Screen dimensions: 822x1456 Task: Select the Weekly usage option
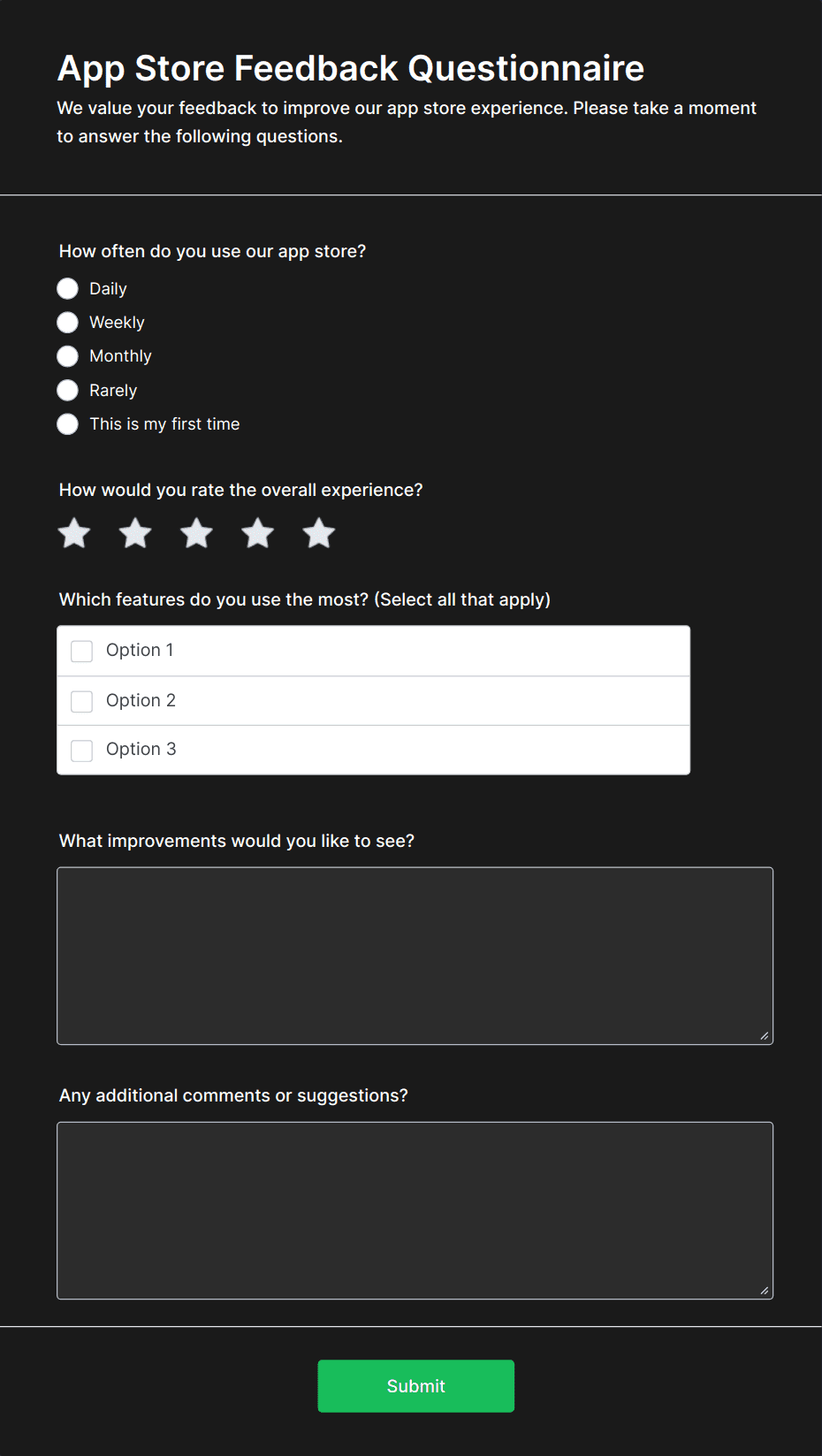click(x=68, y=322)
